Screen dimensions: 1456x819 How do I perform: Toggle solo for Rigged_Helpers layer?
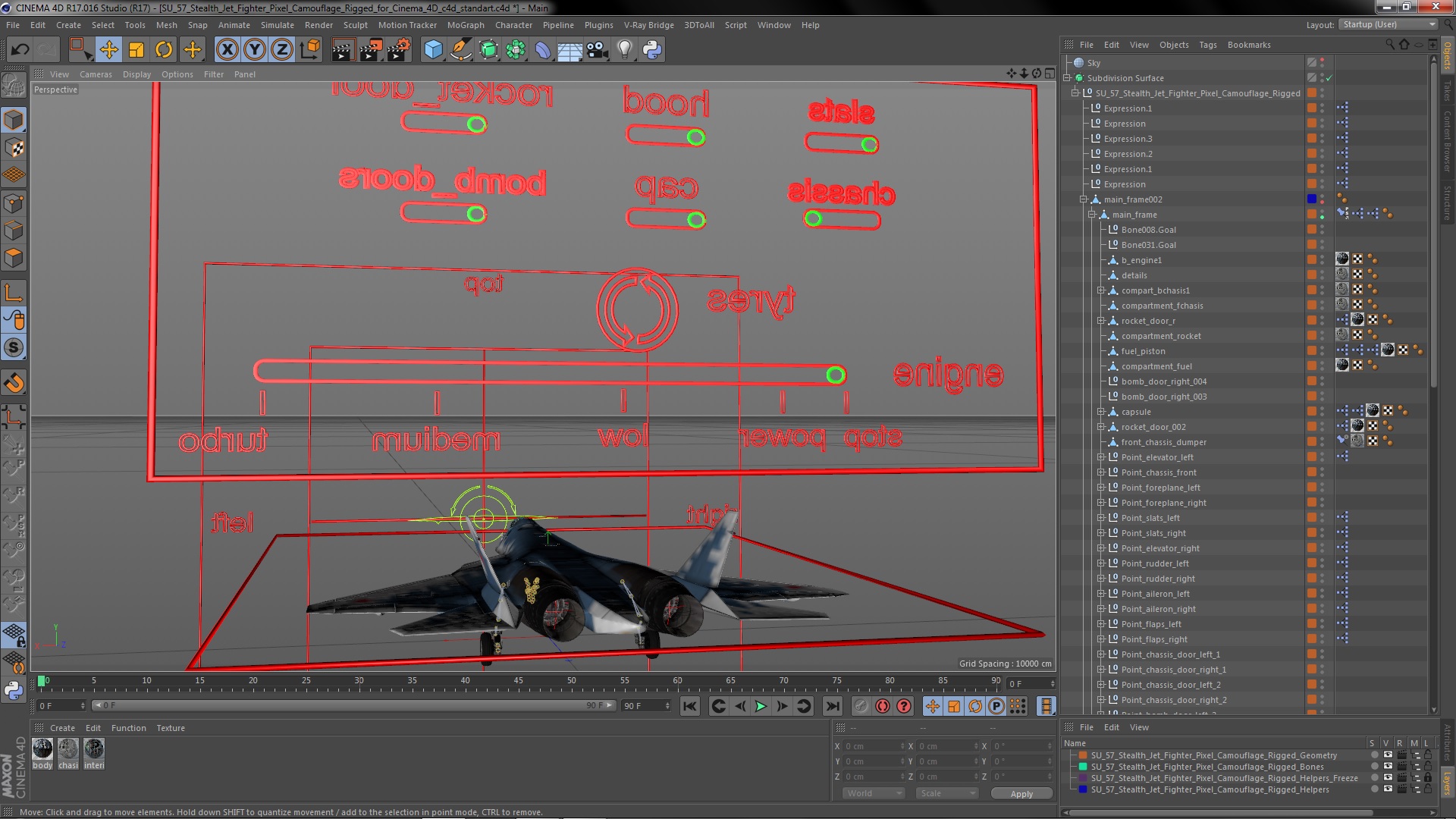(x=1374, y=789)
